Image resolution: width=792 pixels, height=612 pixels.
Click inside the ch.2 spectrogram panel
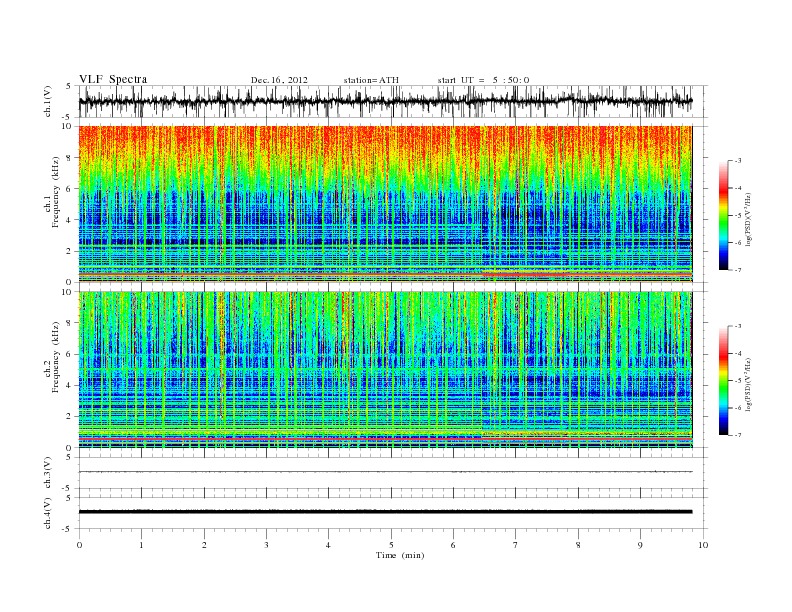click(x=385, y=370)
